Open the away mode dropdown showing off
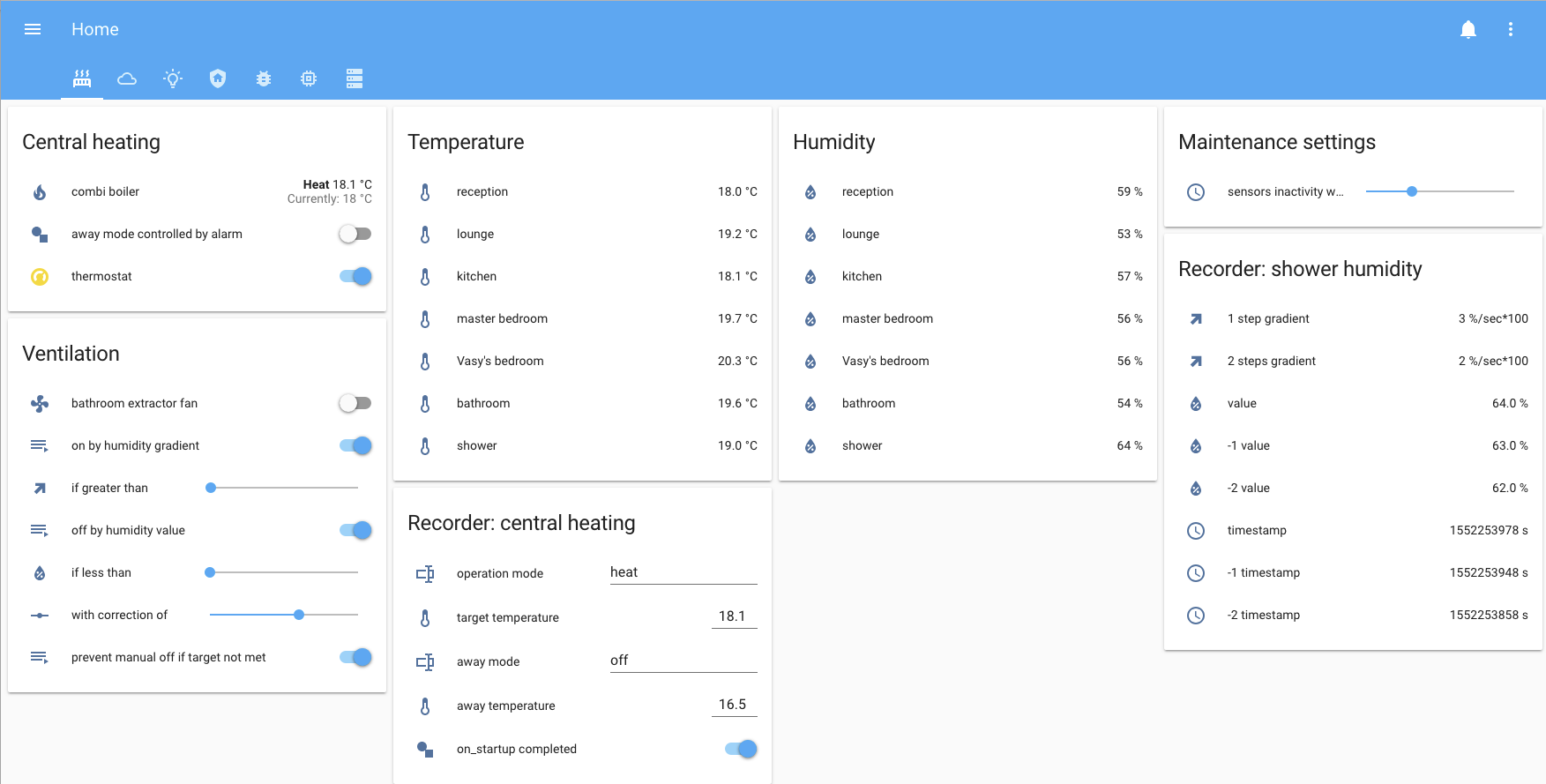The image size is (1546, 784). [x=683, y=660]
